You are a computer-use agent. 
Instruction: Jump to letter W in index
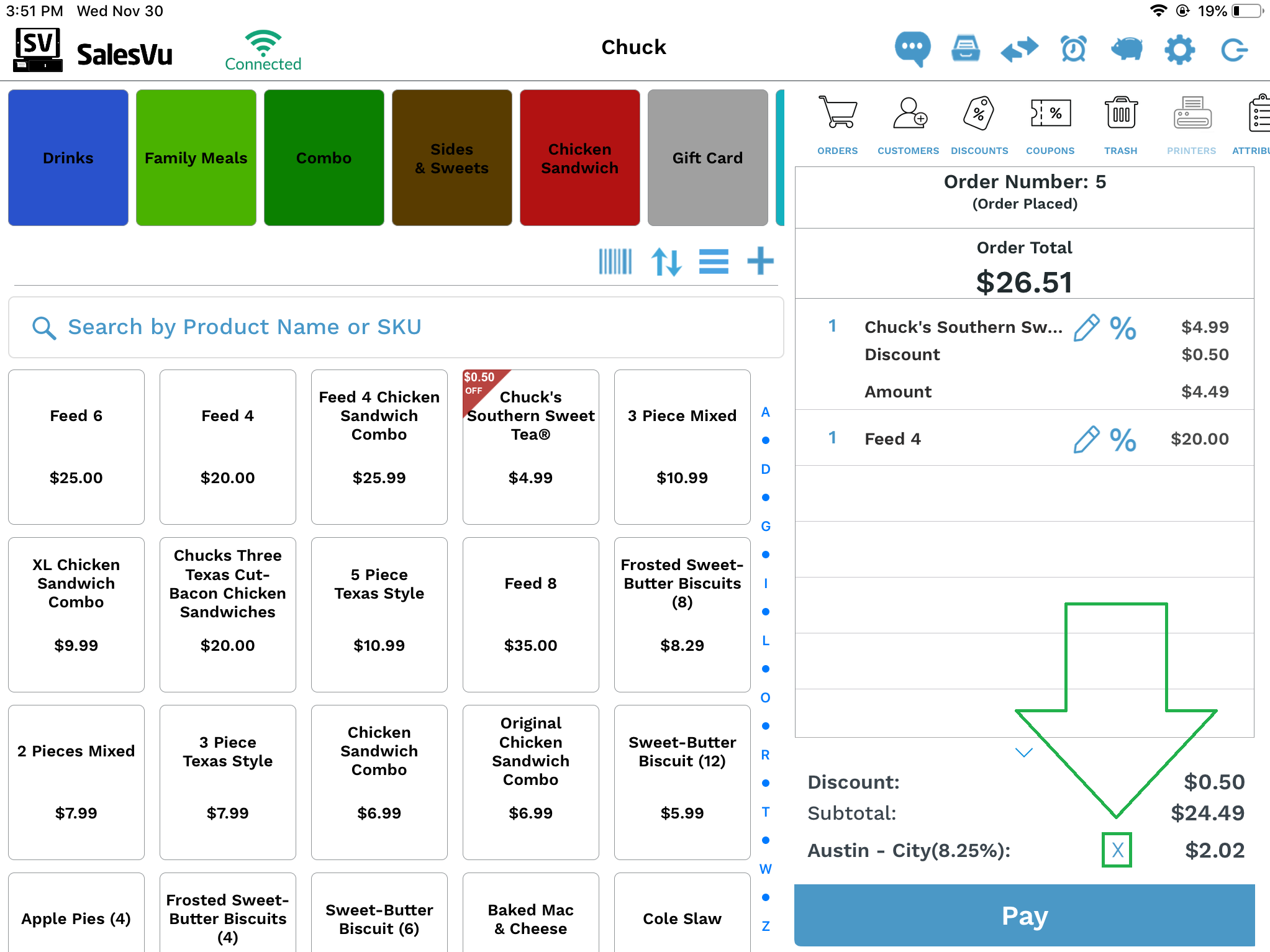pyautogui.click(x=766, y=869)
